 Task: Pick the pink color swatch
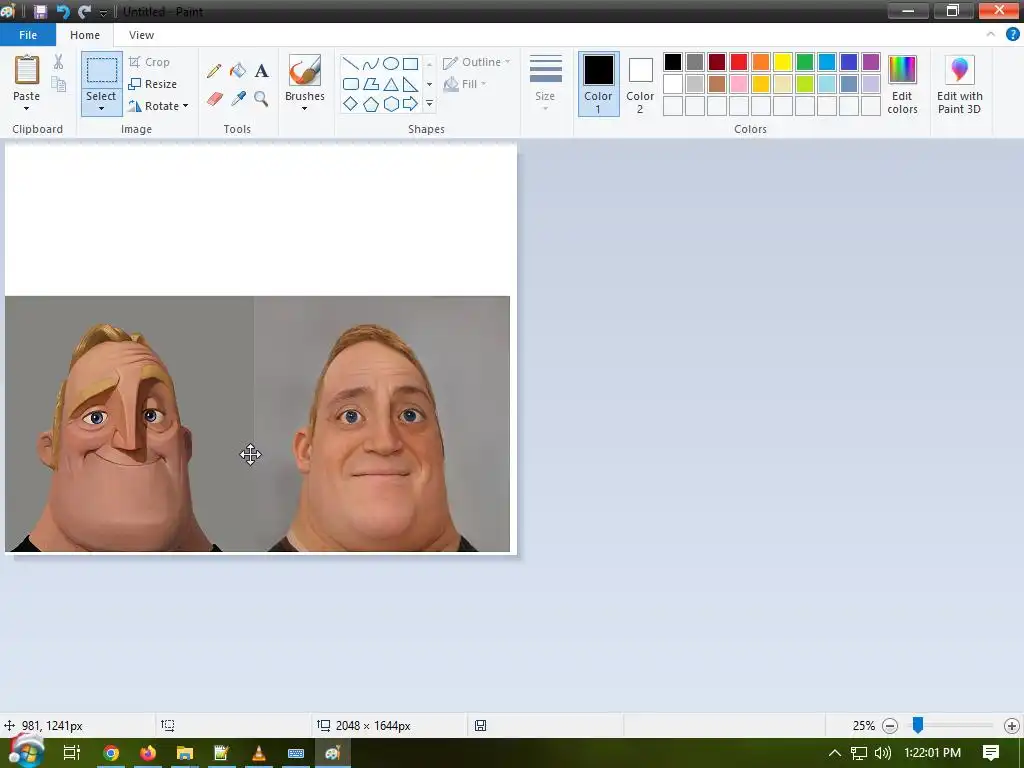(x=739, y=84)
